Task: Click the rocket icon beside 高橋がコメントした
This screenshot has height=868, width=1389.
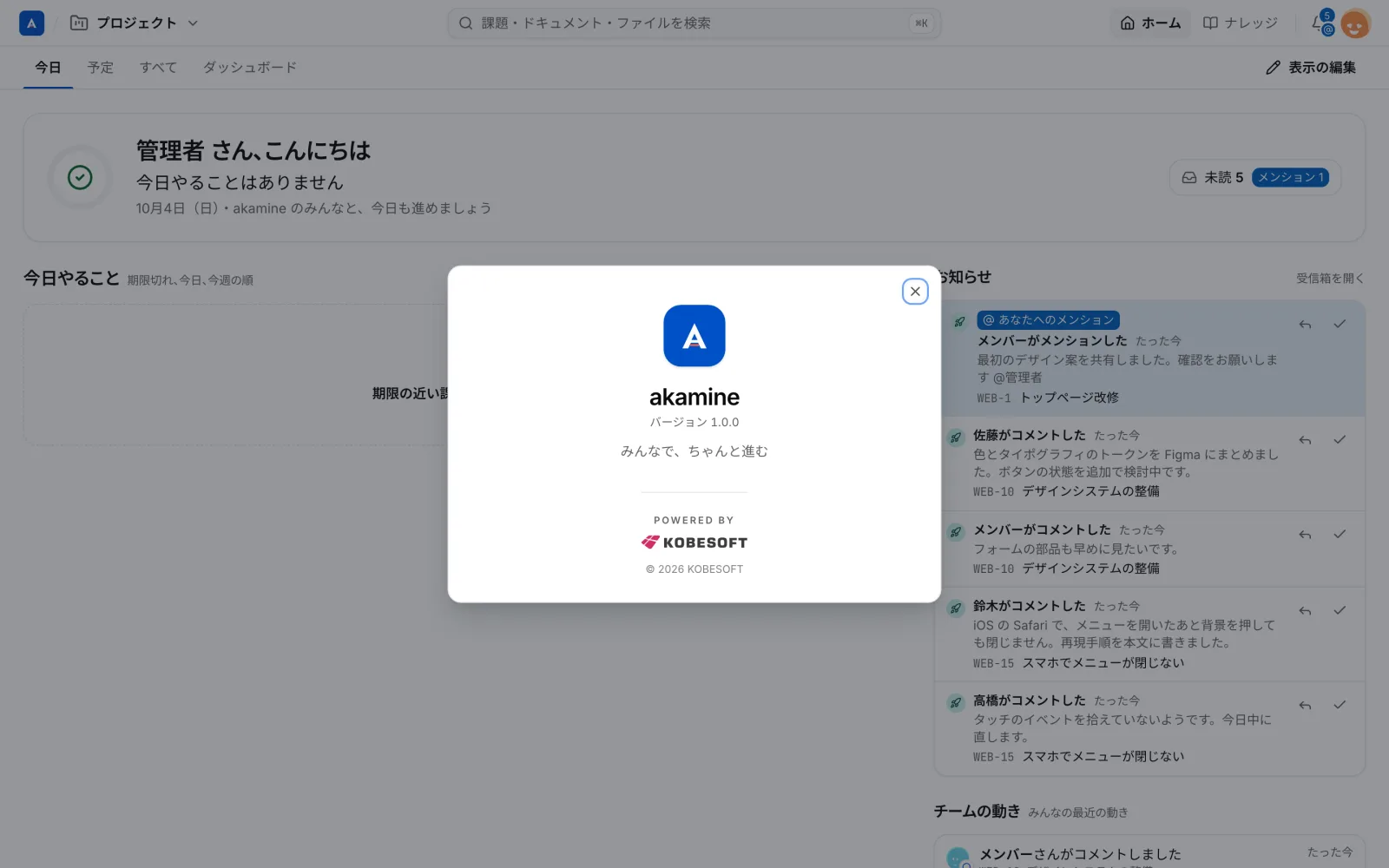Action: tap(956, 703)
